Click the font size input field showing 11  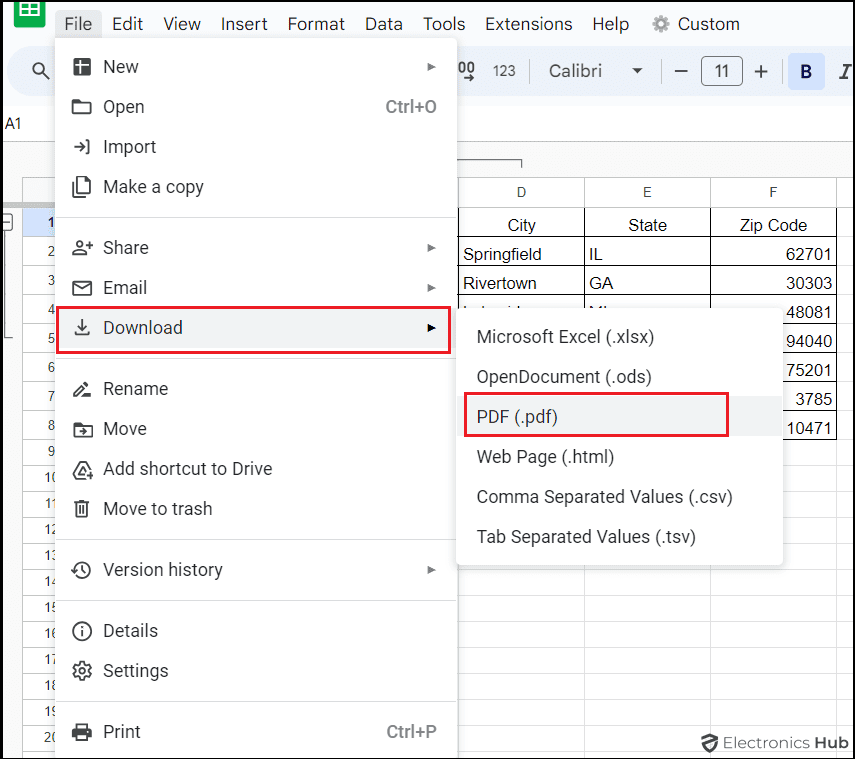click(x=722, y=71)
